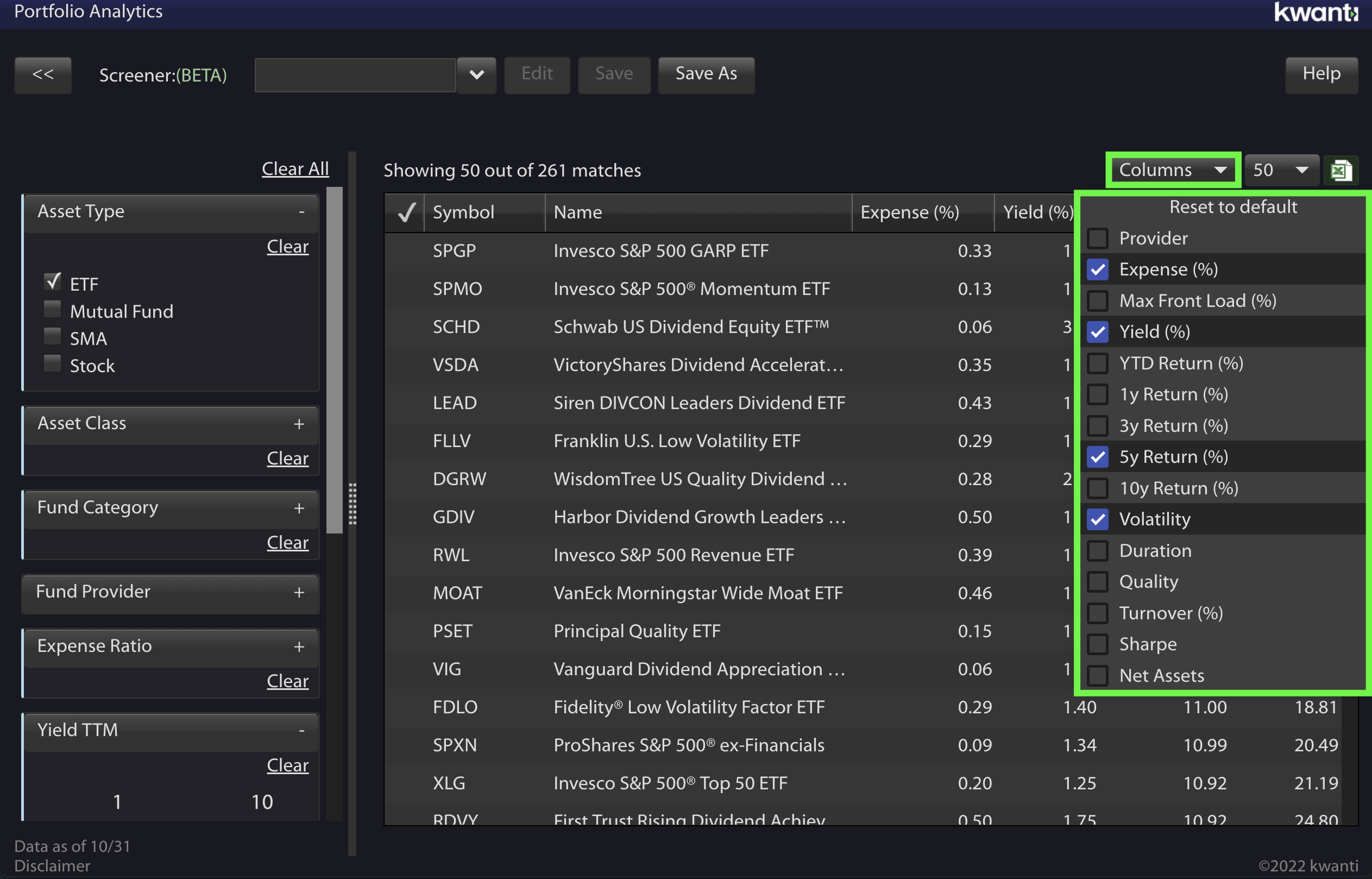The height and width of the screenshot is (879, 1372).
Task: Clear the Asset Type filter
Action: (287, 247)
